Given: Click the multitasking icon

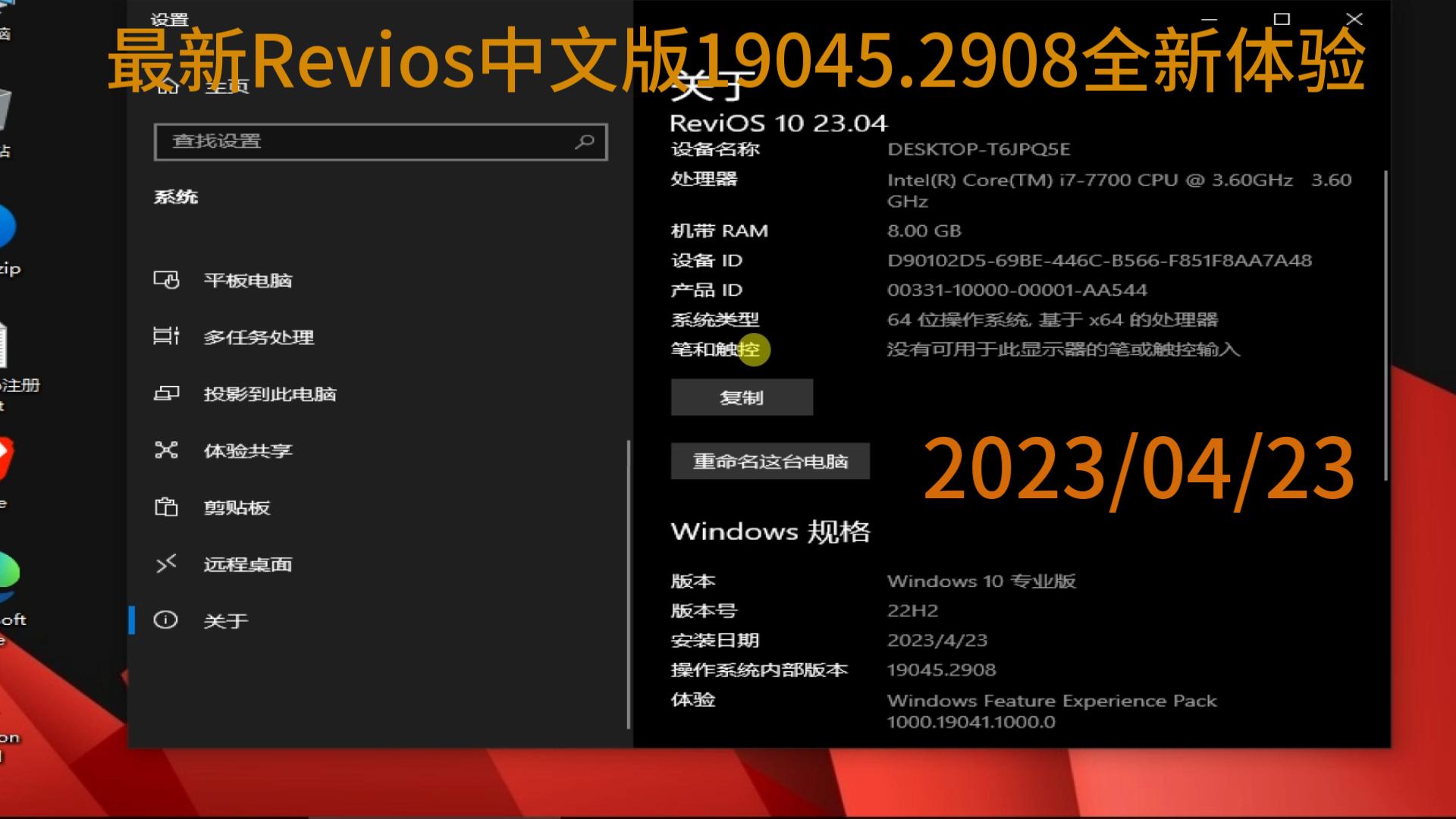Looking at the screenshot, I should pos(166,336).
